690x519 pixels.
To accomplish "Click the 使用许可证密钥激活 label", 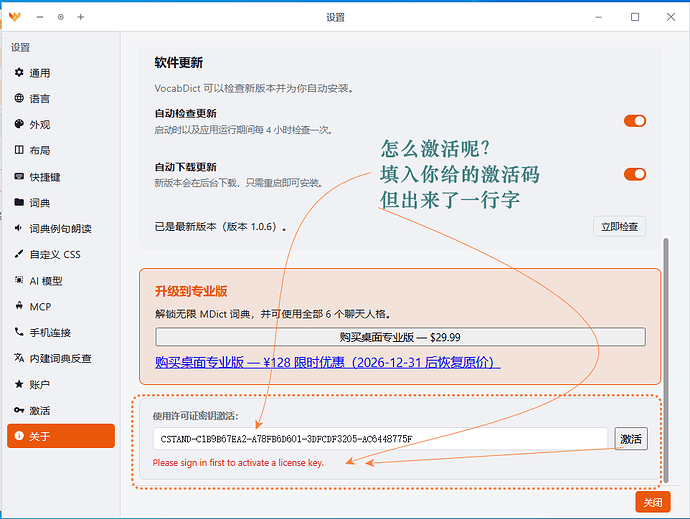I will coord(195,416).
